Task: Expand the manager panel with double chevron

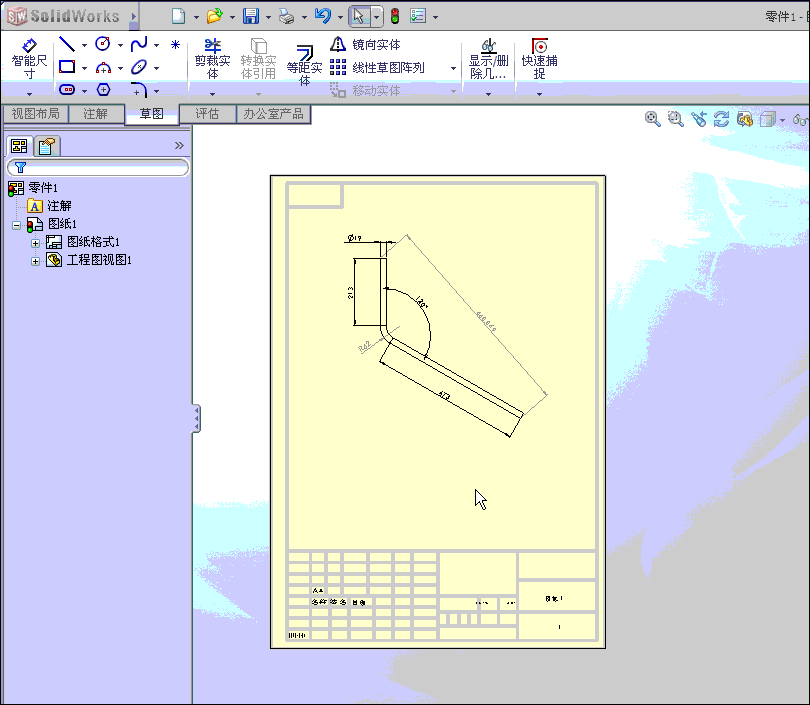Action: click(x=179, y=146)
